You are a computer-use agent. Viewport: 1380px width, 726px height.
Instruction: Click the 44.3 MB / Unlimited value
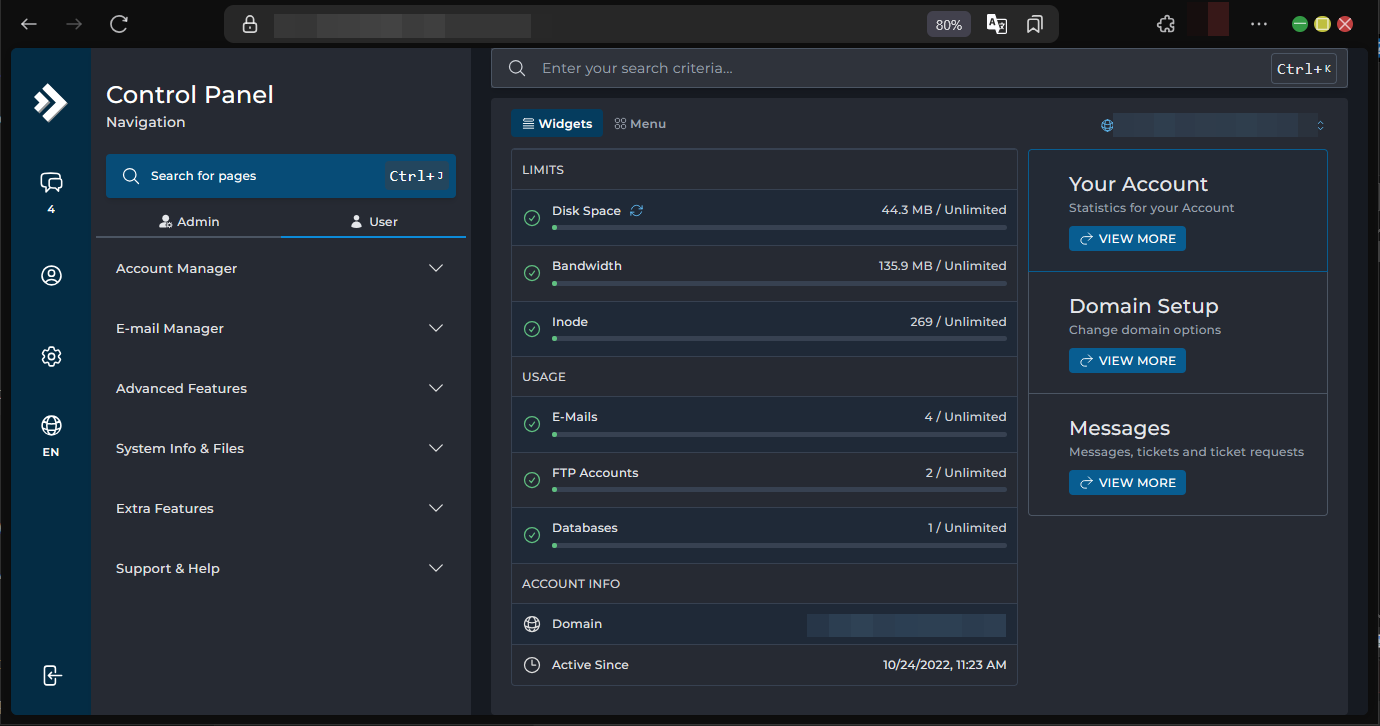[x=944, y=210]
